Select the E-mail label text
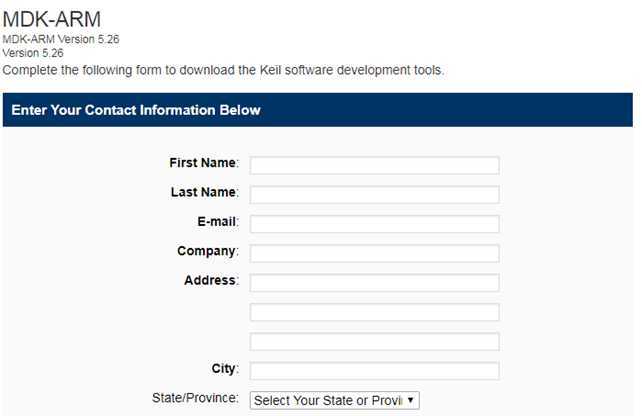This screenshot has height=416, width=642. [218, 222]
